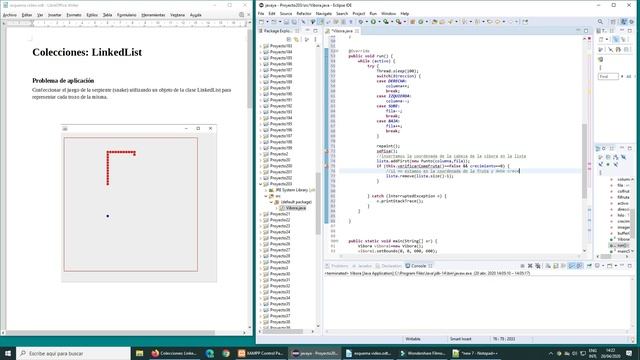This screenshot has width=640, height=360.
Task: Toggle Link with Editor in Package Explorer
Action: tap(296, 39)
